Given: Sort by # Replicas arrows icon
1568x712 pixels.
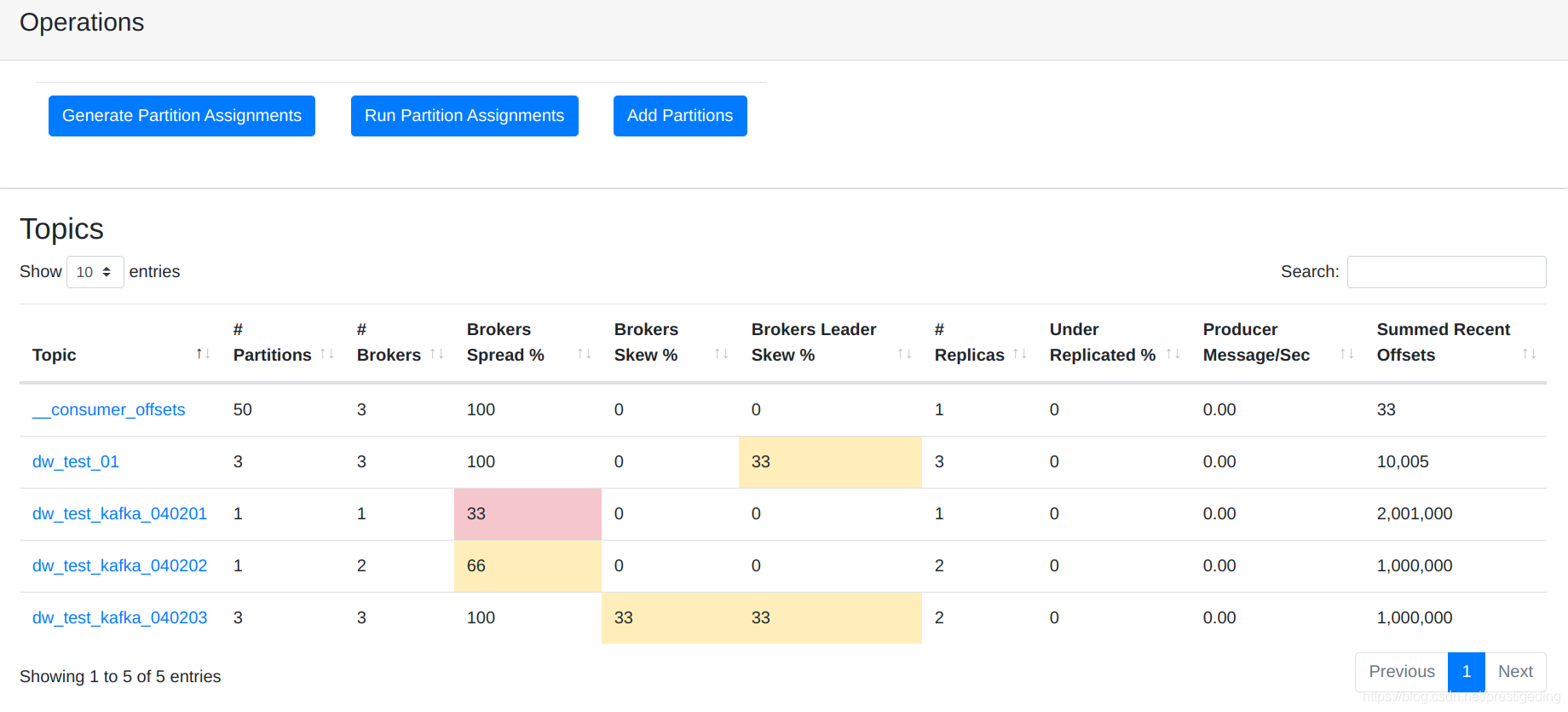Looking at the screenshot, I should (x=1020, y=354).
